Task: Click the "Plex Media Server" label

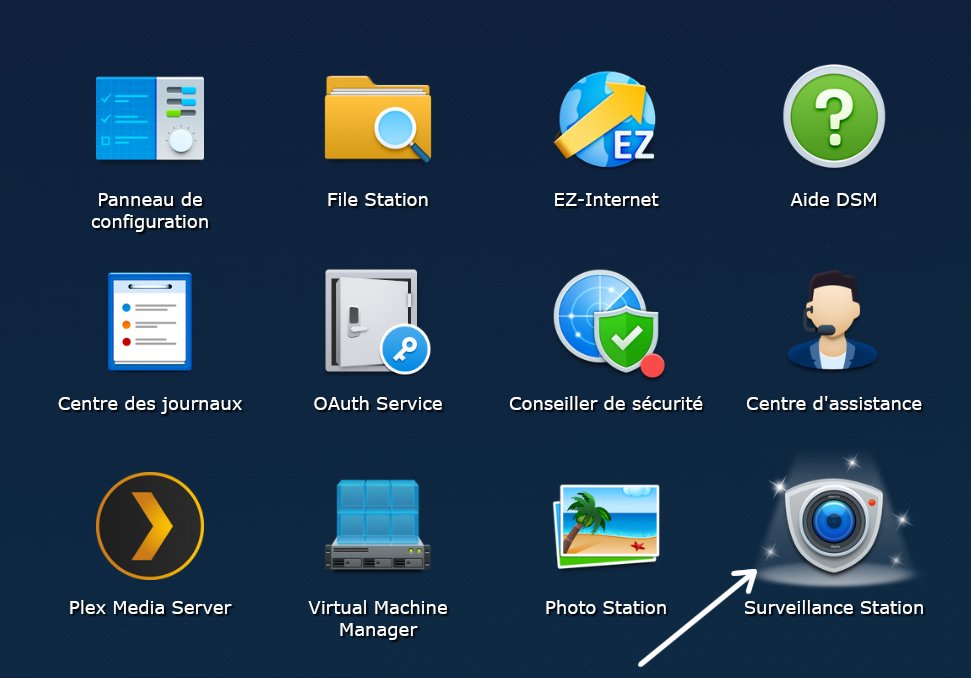Action: click(x=150, y=608)
